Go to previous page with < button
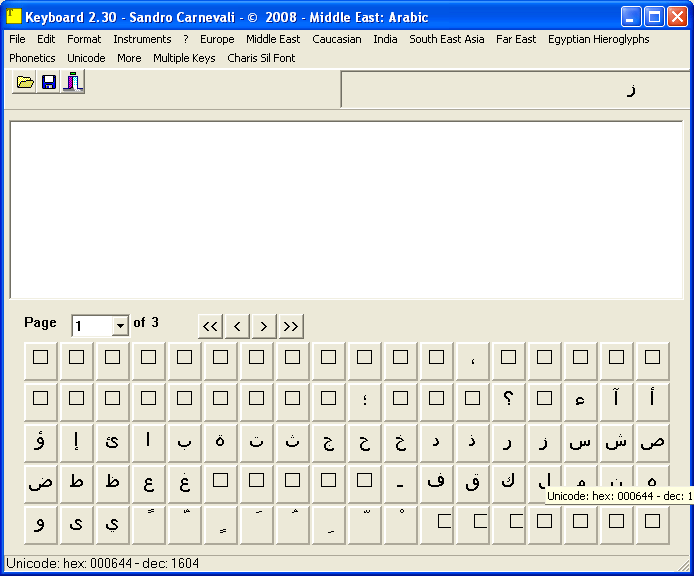694x576 pixels. 237,327
